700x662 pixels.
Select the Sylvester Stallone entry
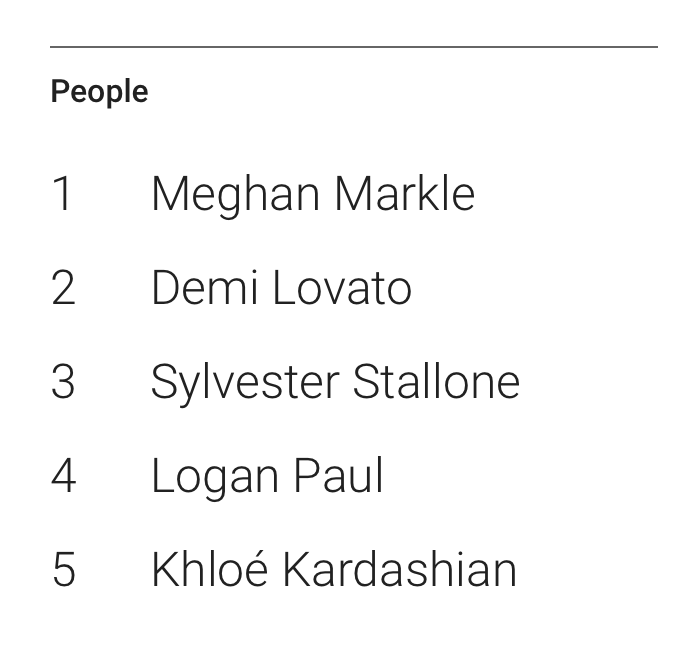click(x=336, y=383)
